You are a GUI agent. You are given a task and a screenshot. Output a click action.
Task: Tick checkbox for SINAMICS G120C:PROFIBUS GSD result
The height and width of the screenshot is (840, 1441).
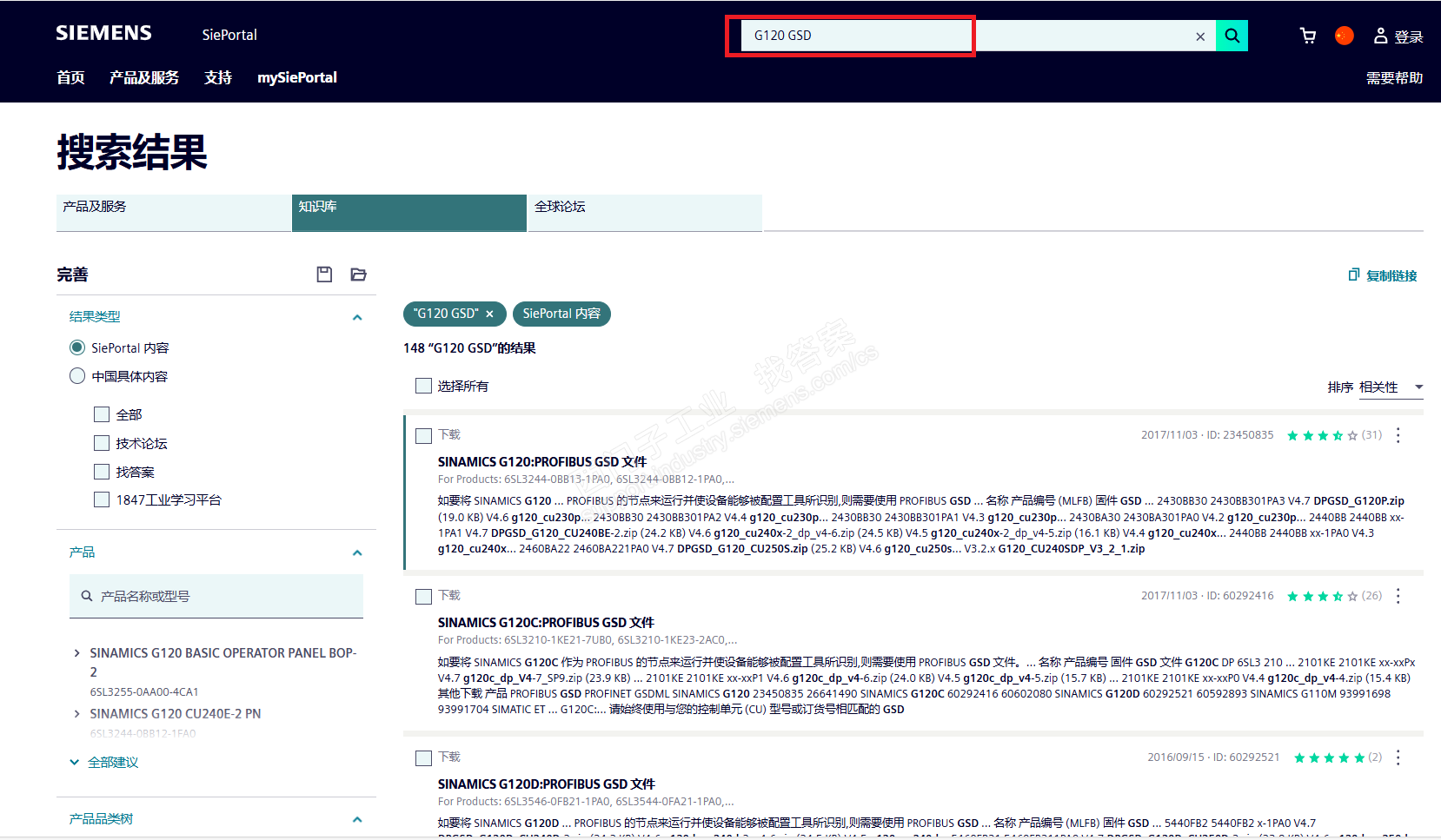[x=424, y=596]
